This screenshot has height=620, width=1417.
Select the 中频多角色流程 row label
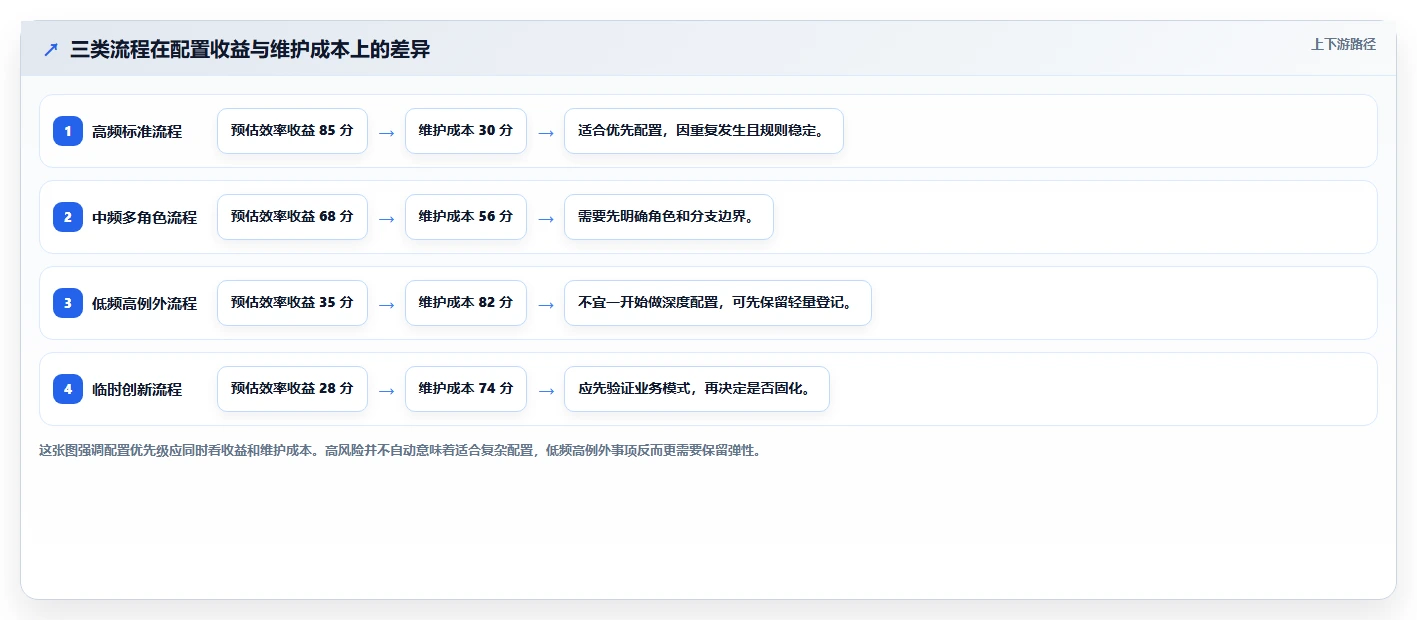coord(145,217)
